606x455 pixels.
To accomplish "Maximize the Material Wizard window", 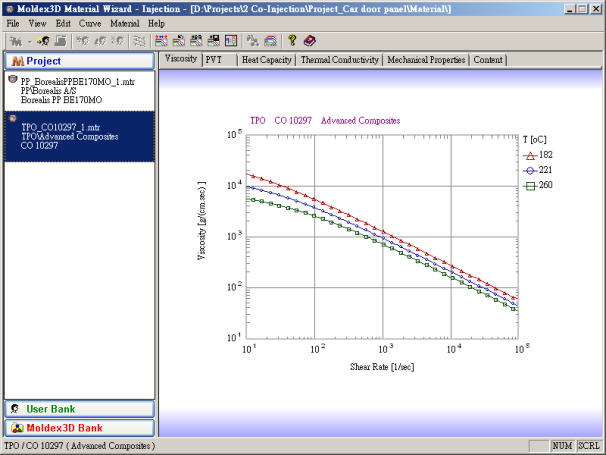I will 582,9.
